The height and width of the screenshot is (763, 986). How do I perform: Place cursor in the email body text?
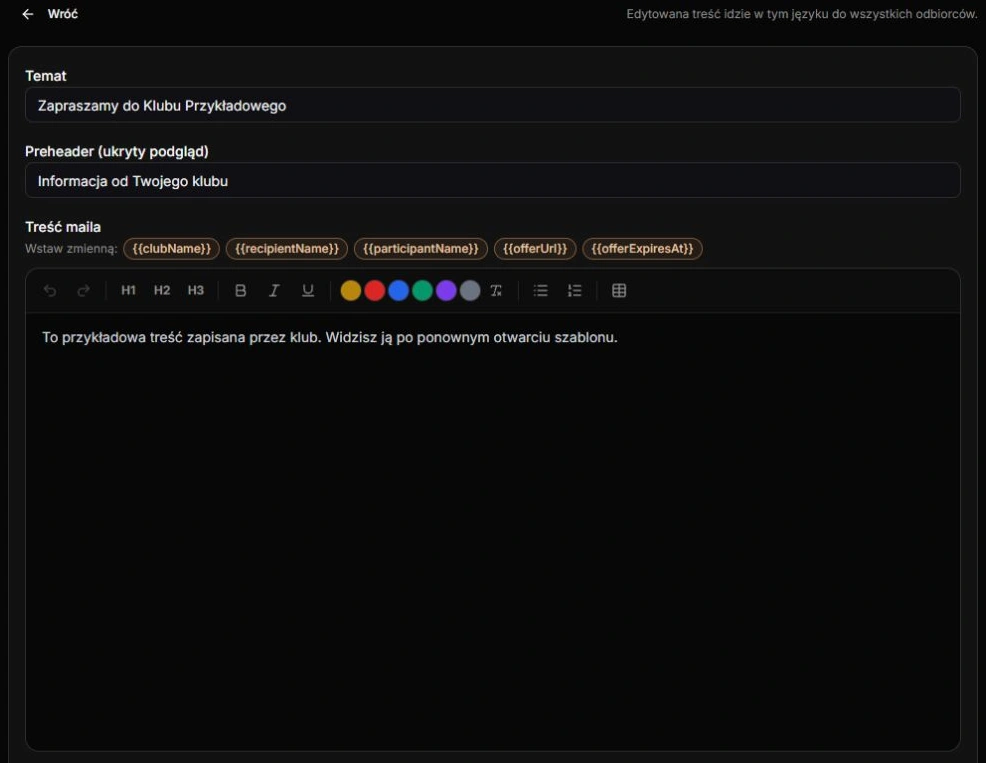pyautogui.click(x=330, y=337)
